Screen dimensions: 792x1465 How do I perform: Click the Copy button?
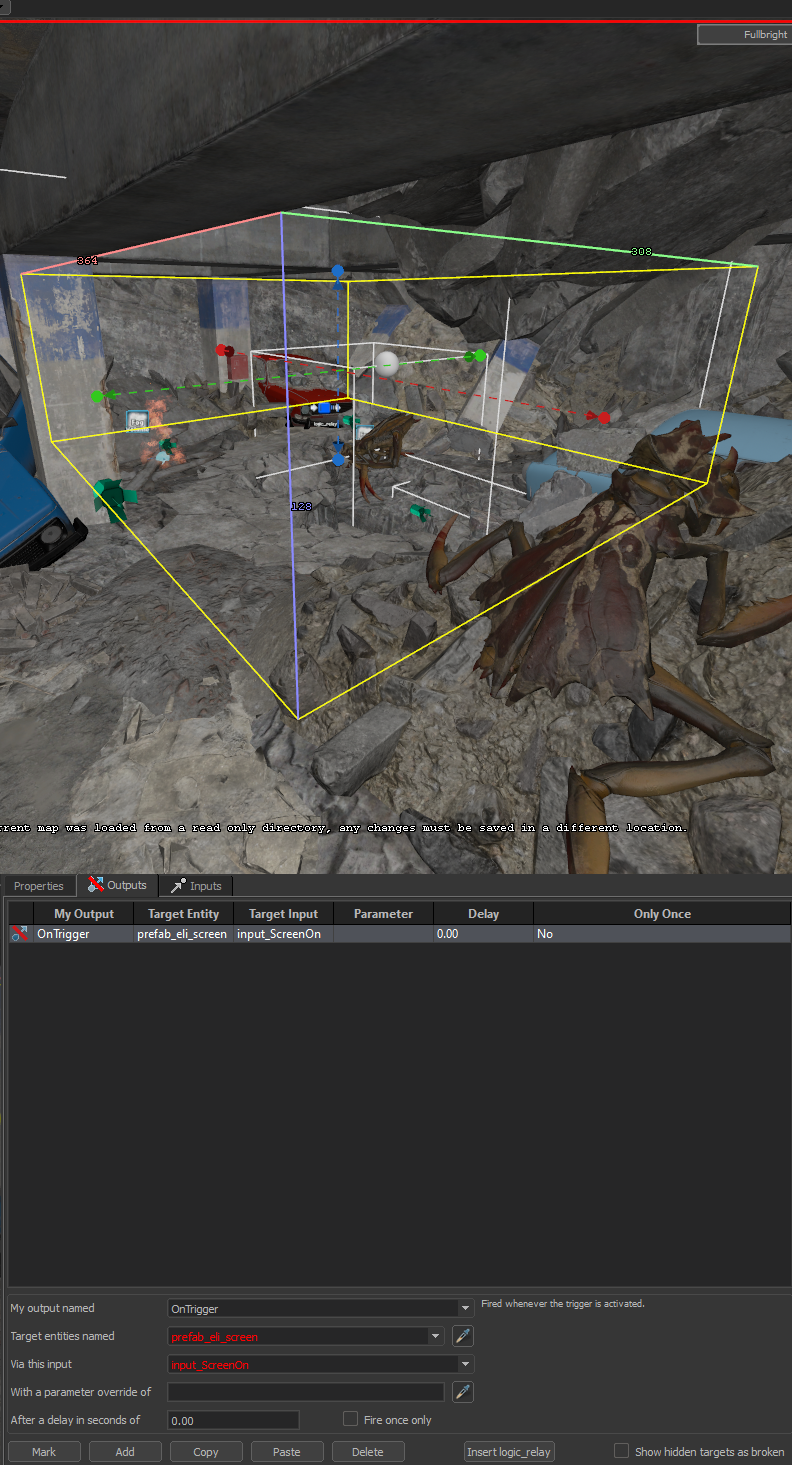pos(206,1451)
